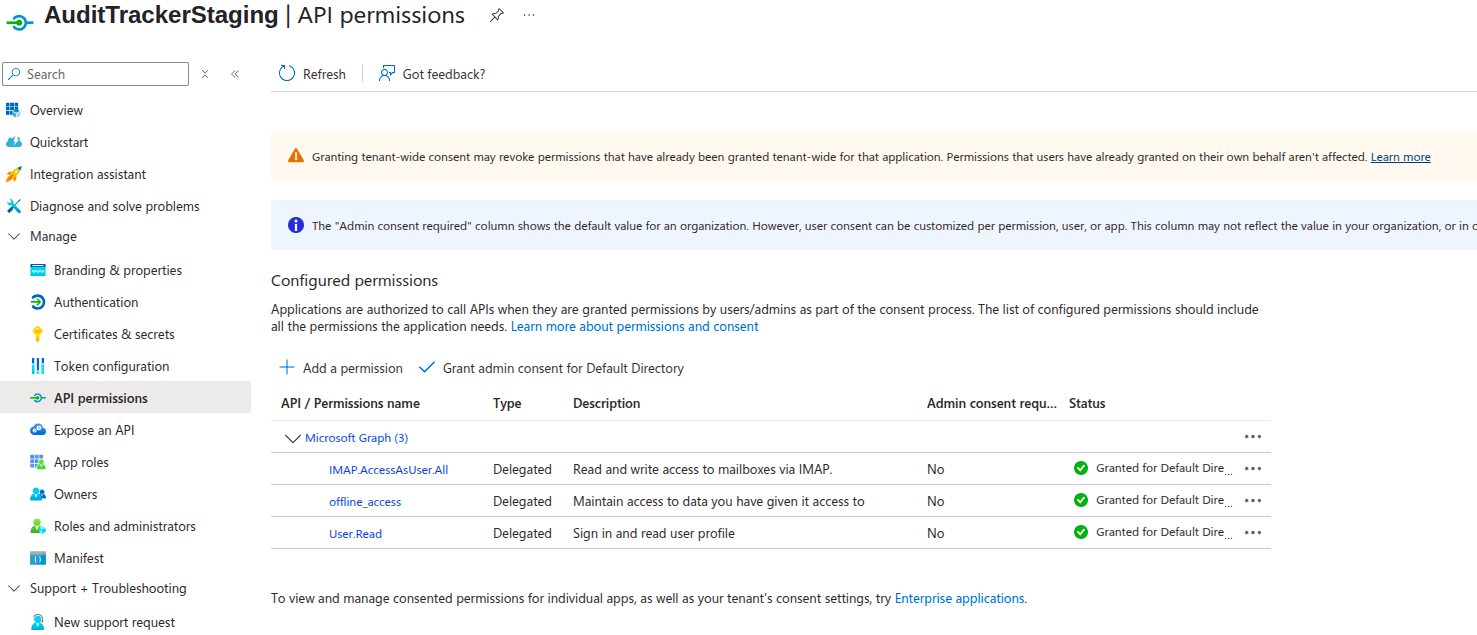
Task: Focus the sidebar Search field
Action: pyautogui.click(x=95, y=74)
